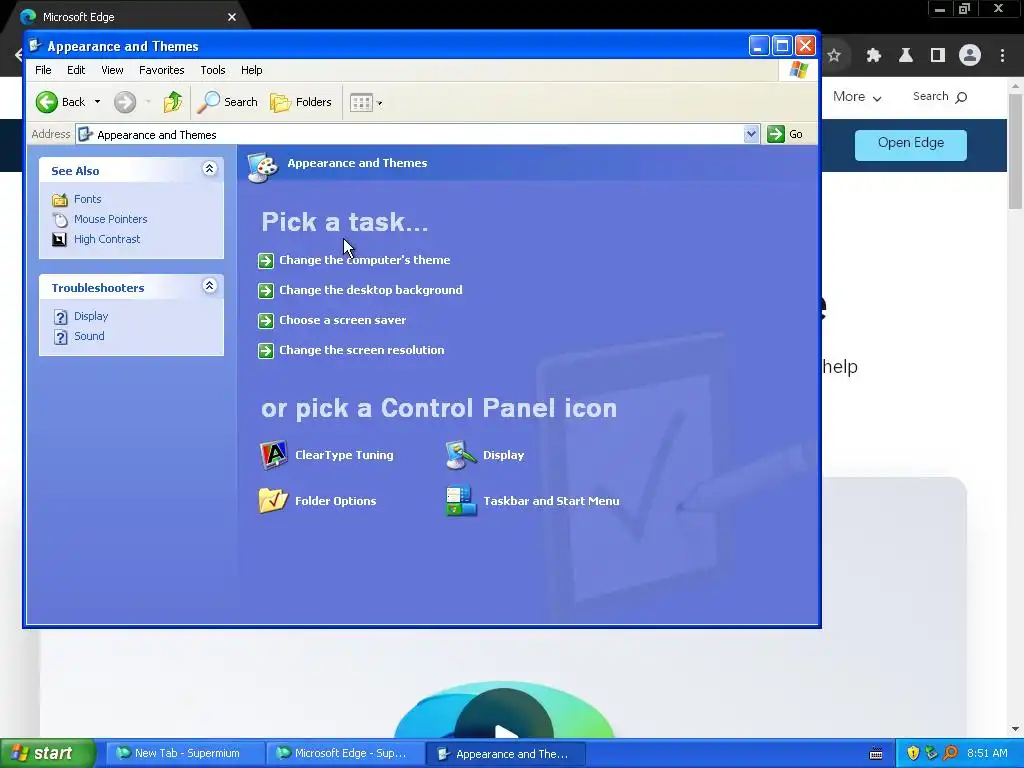Click the Address field text
The image size is (1024, 768).
[x=157, y=135]
